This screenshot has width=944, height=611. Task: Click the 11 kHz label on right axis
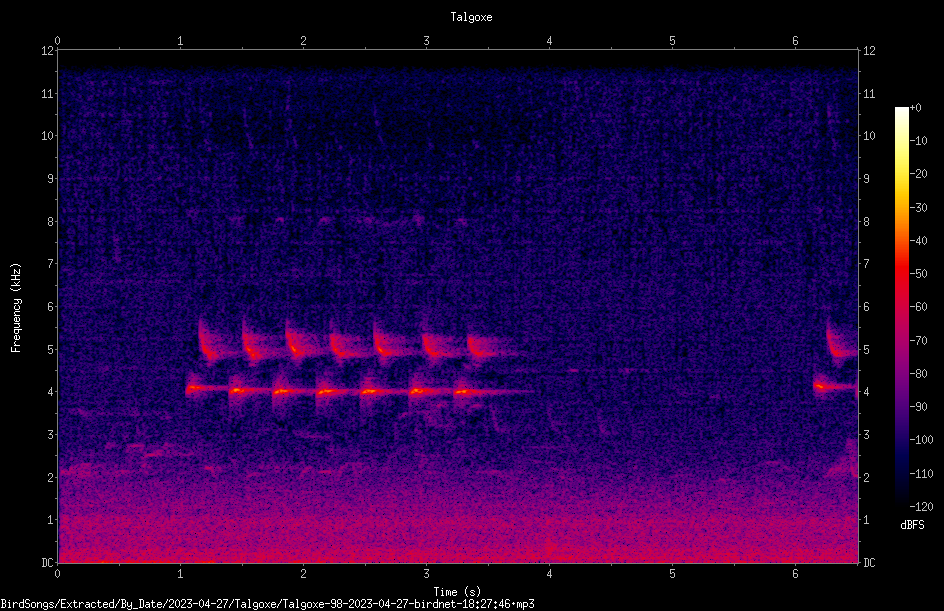click(869, 93)
